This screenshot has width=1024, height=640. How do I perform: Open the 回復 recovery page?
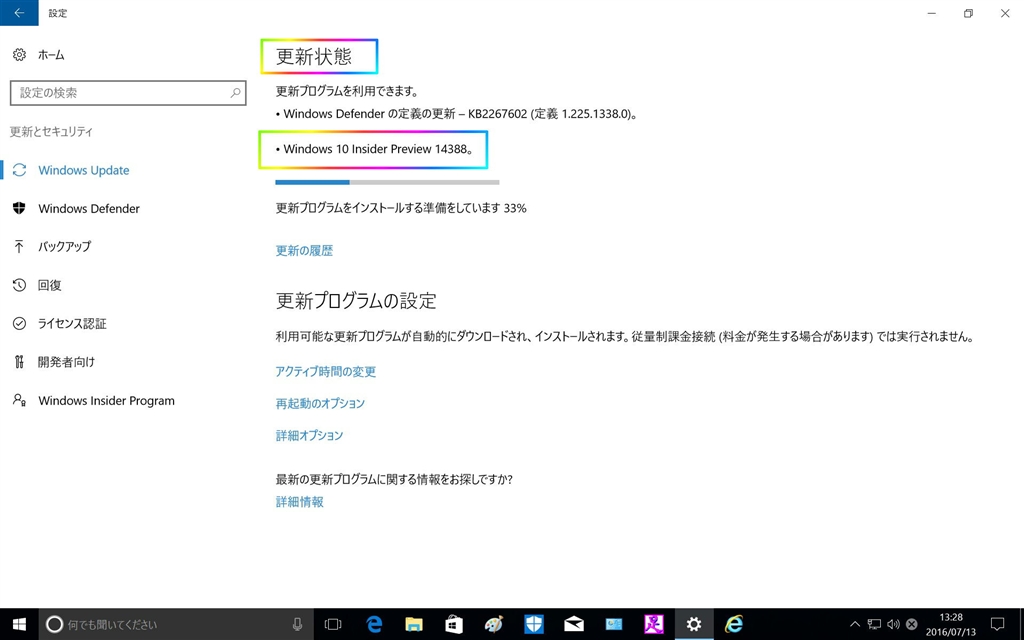(50, 285)
